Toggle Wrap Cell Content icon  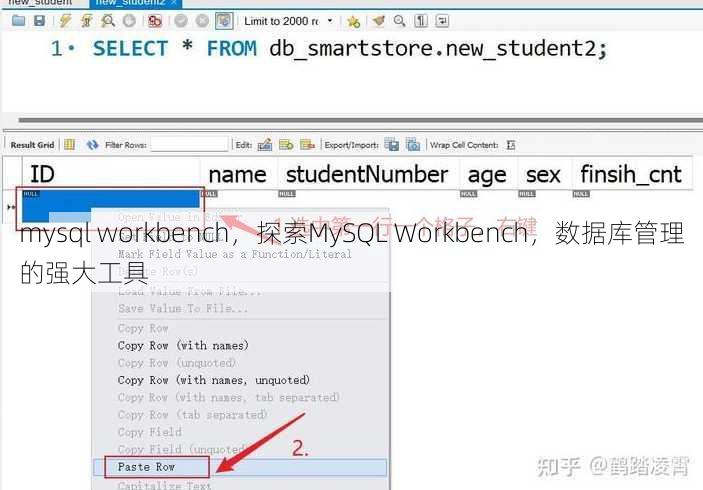(511, 145)
